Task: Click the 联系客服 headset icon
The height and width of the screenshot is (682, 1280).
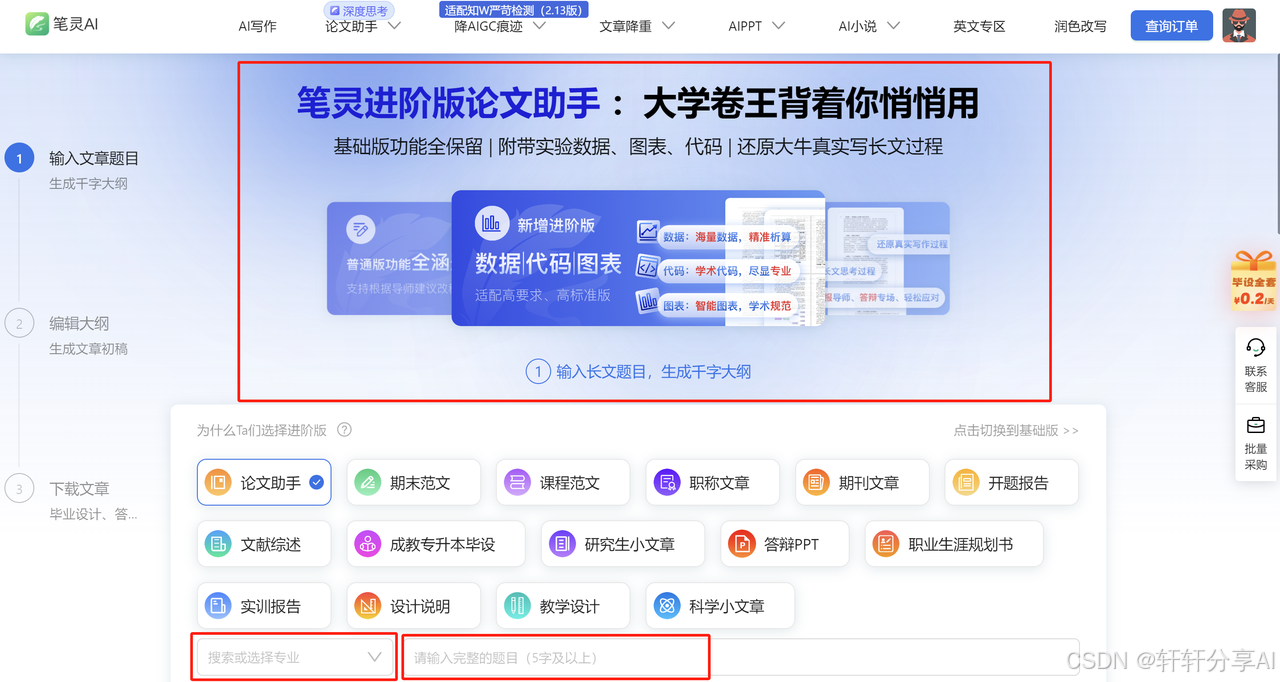Action: pyautogui.click(x=1256, y=348)
